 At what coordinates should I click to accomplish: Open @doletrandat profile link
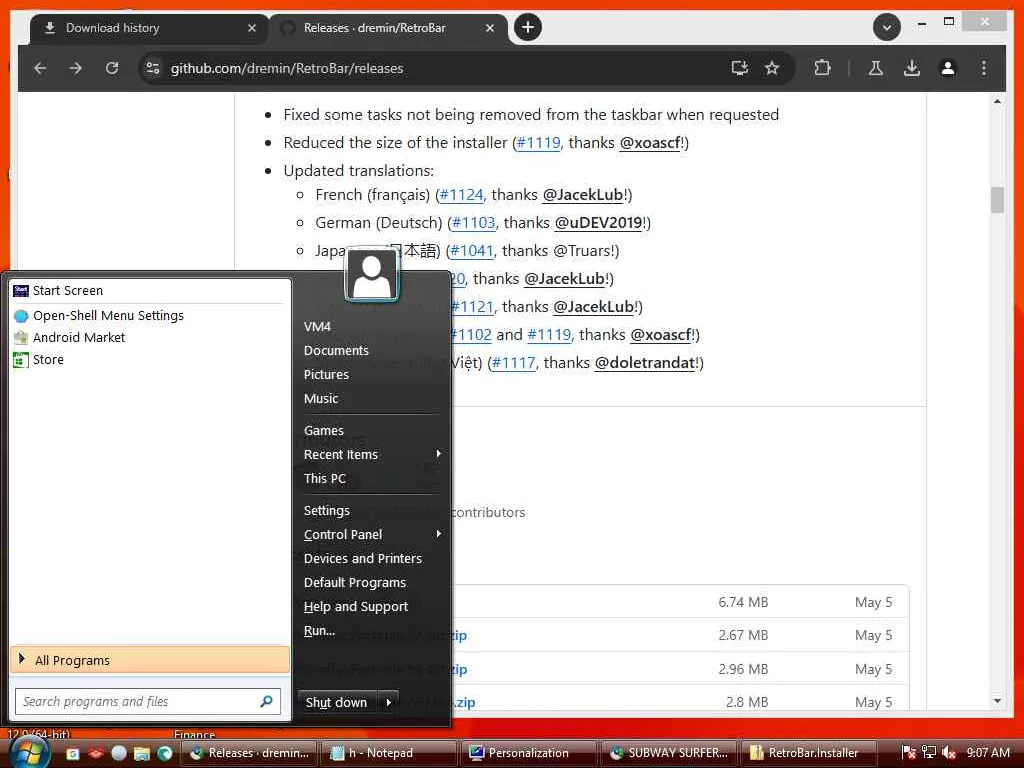tap(645, 363)
